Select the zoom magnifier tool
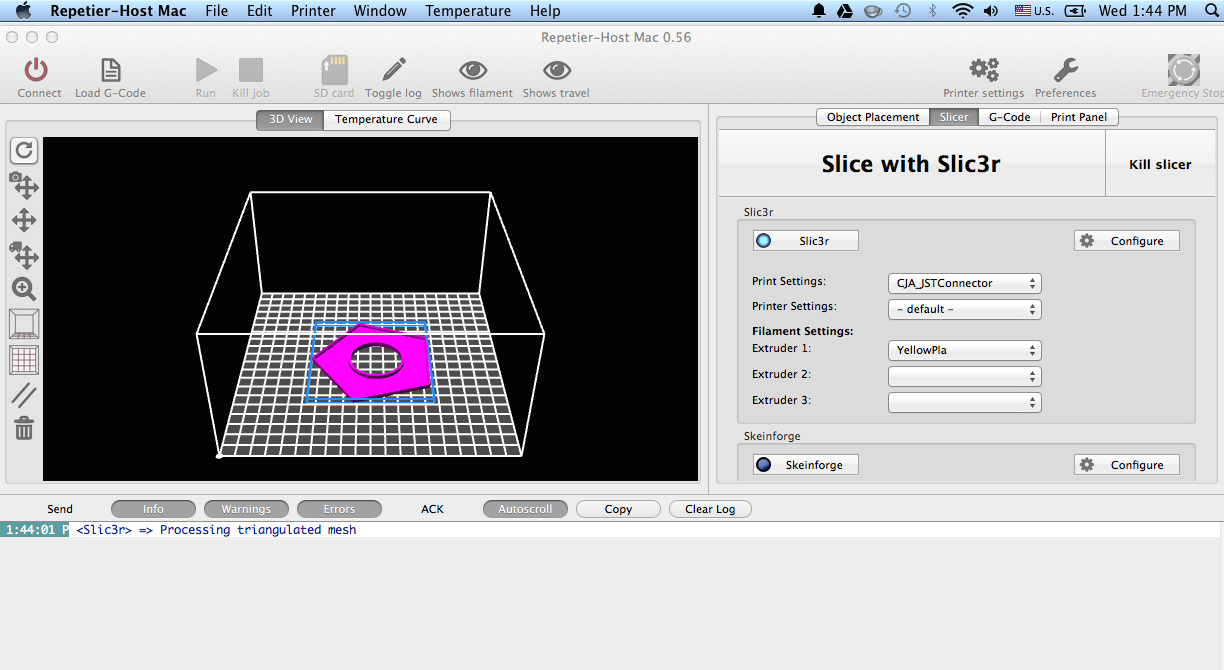 (x=24, y=290)
